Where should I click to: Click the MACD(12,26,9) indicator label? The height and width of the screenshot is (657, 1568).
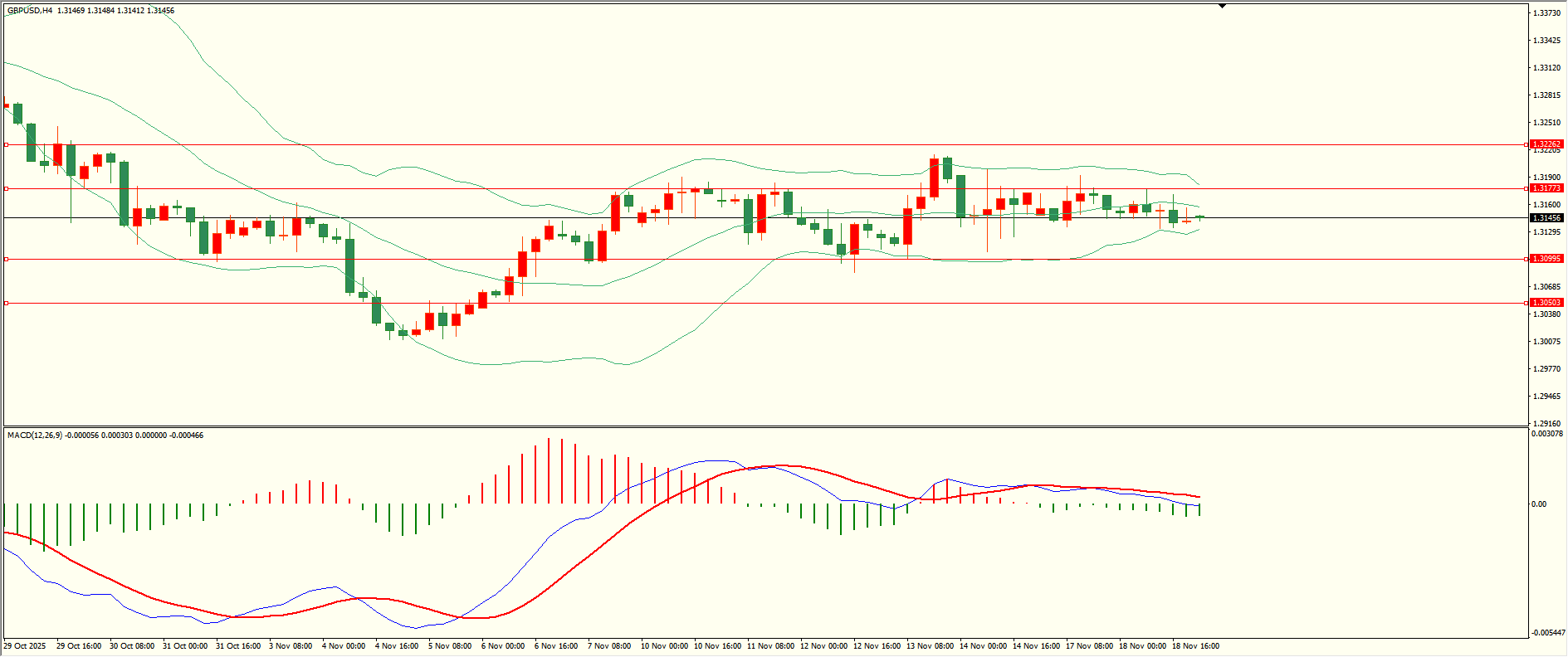coord(34,436)
